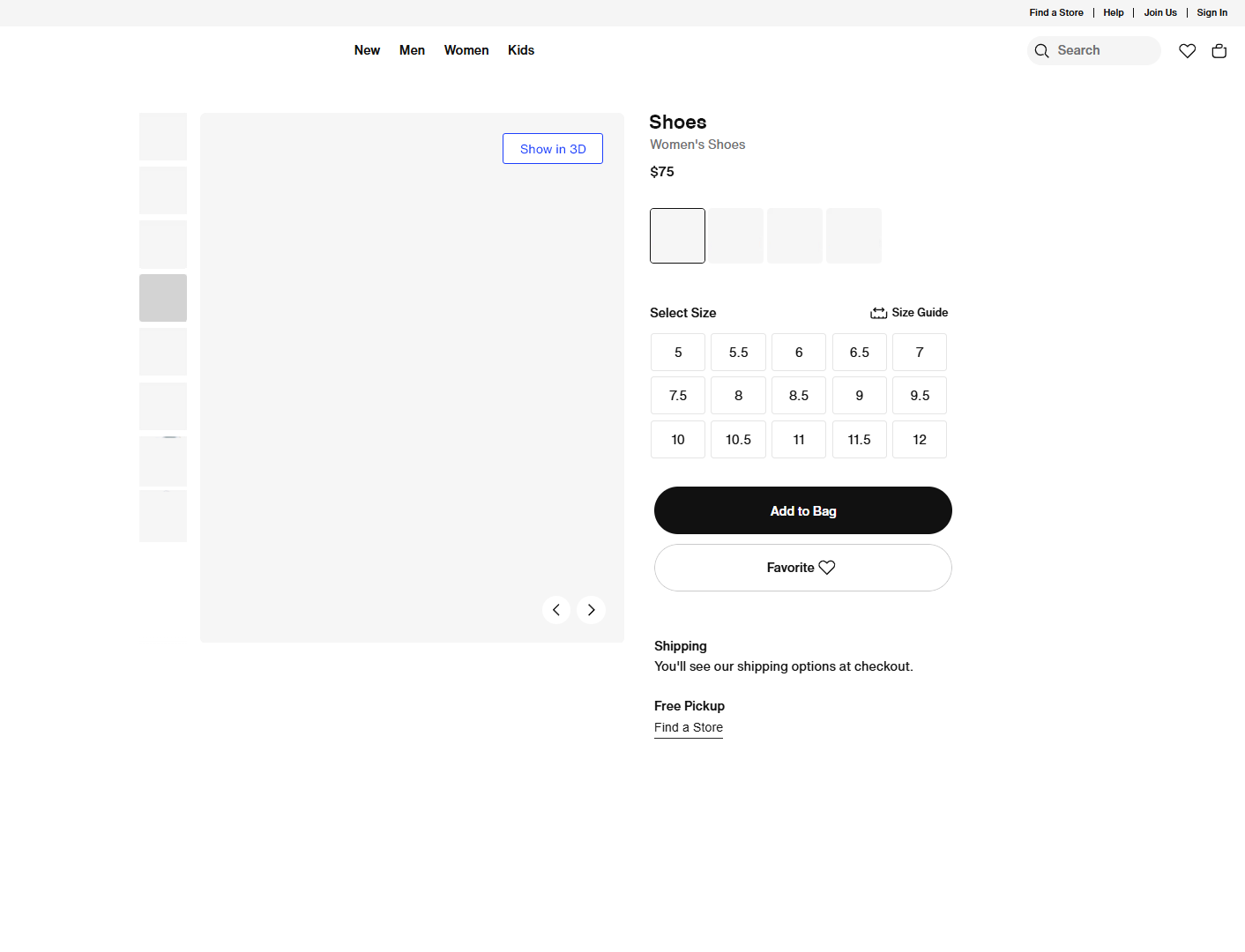The image size is (1245, 952).
Task: Open the Men navigation menu
Action: (x=412, y=50)
